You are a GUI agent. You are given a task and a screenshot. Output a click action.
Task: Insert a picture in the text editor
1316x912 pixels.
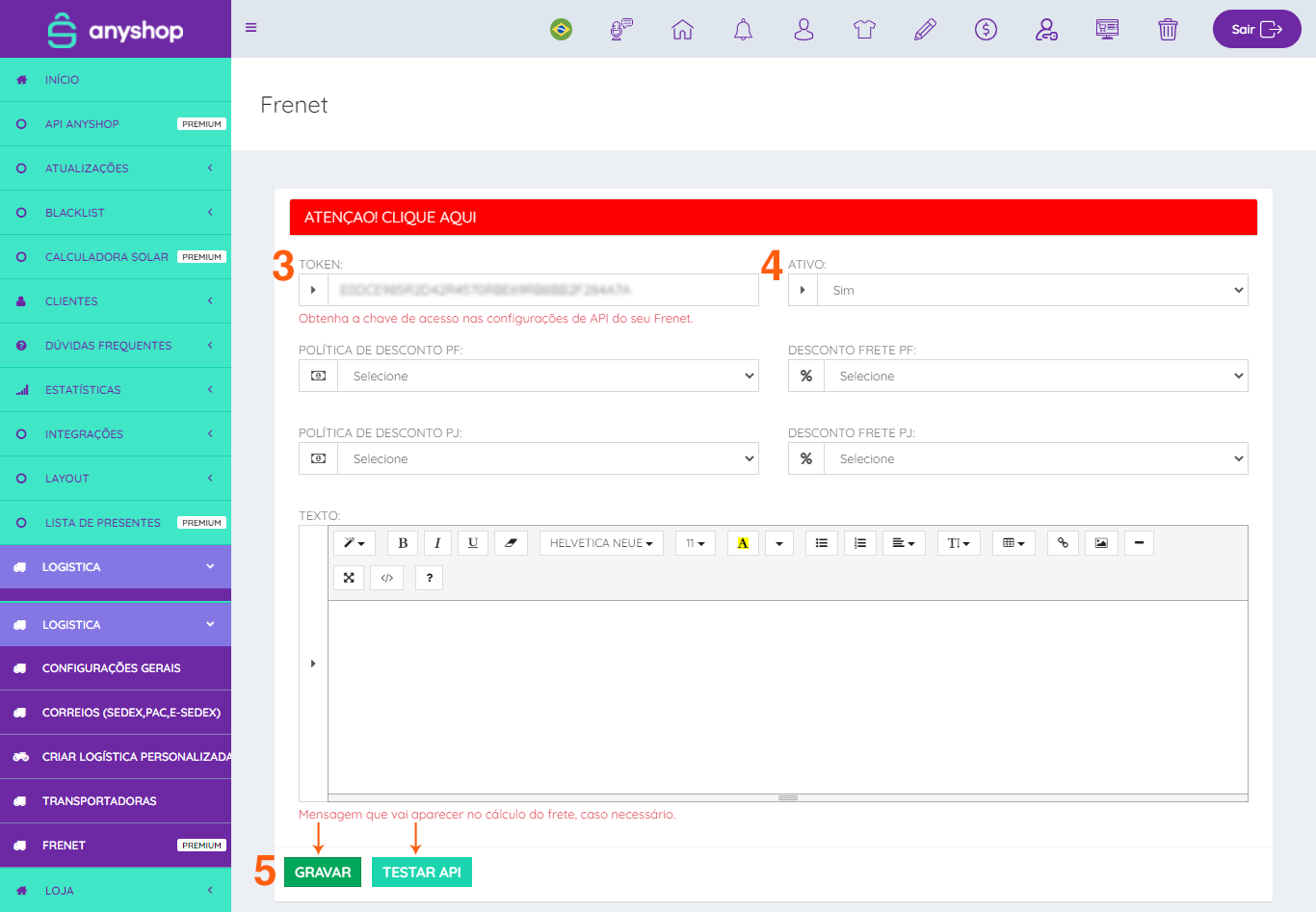(1101, 543)
